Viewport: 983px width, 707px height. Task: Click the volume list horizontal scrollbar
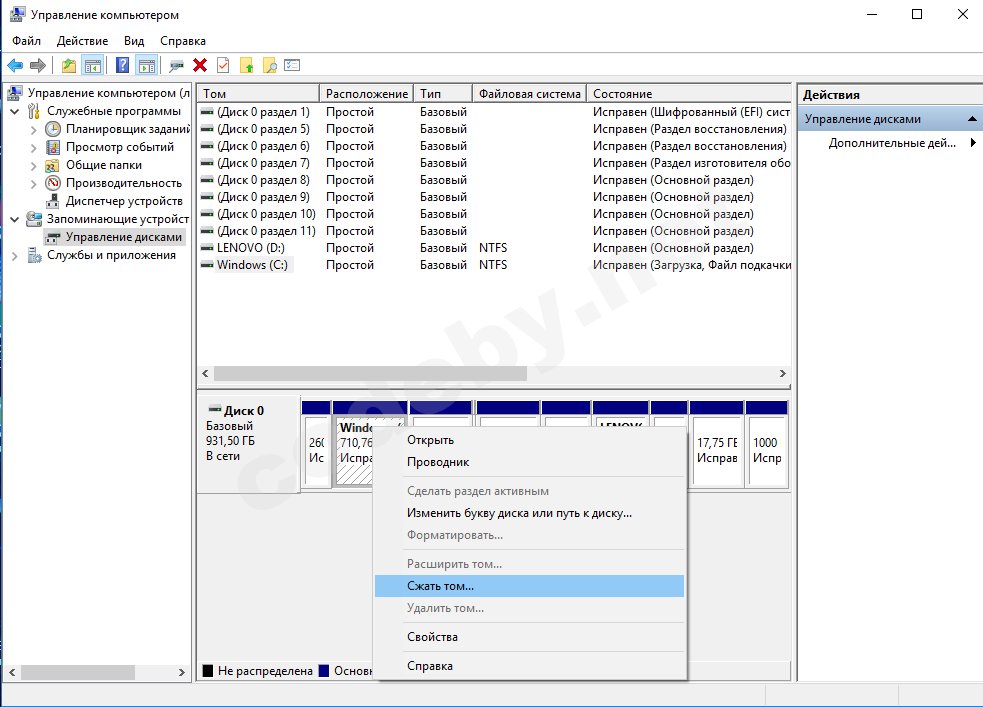pyautogui.click(x=370, y=373)
